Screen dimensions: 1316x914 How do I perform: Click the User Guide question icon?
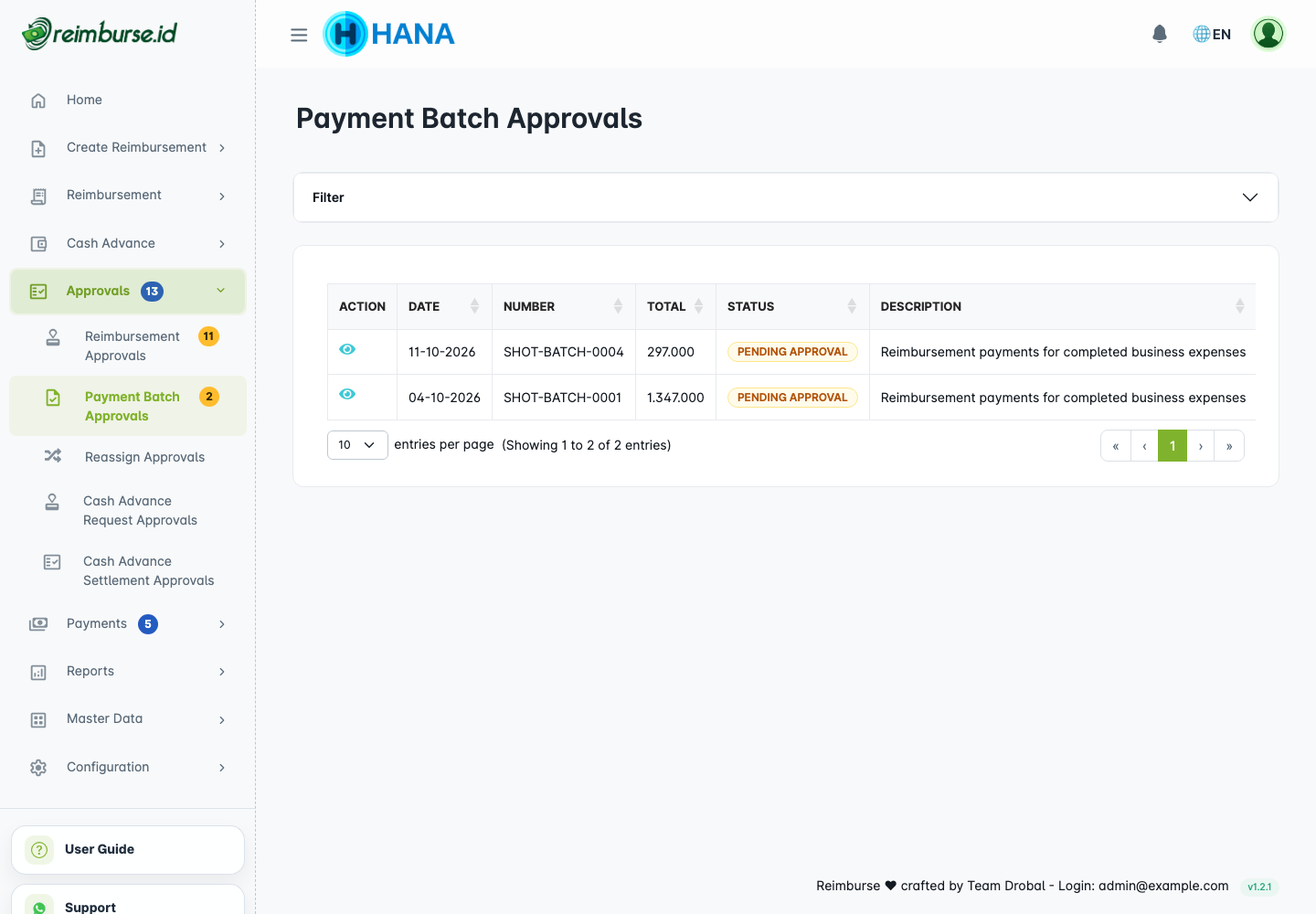(x=39, y=850)
